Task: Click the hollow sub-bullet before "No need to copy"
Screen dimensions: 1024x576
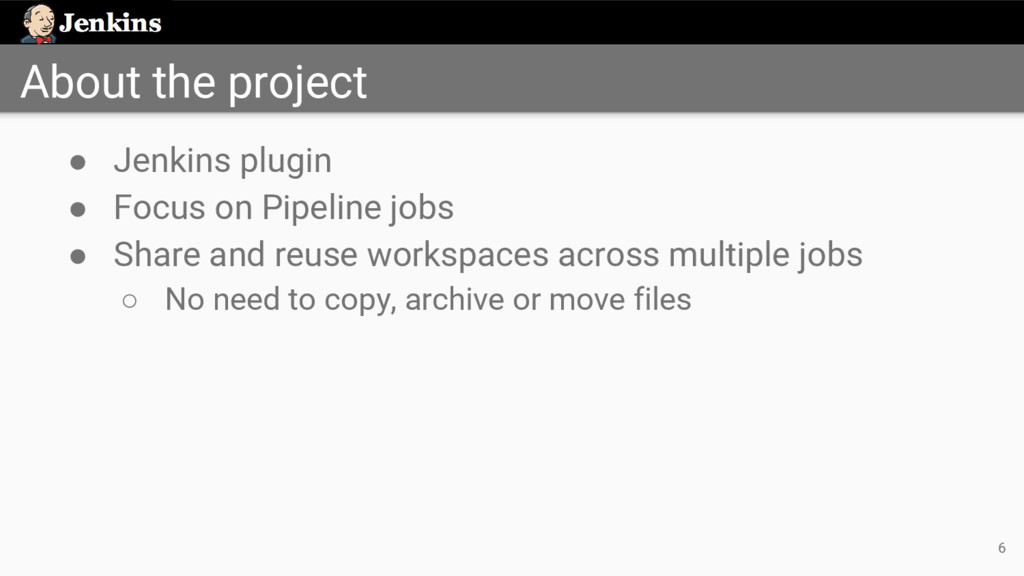Action: pyautogui.click(x=129, y=300)
